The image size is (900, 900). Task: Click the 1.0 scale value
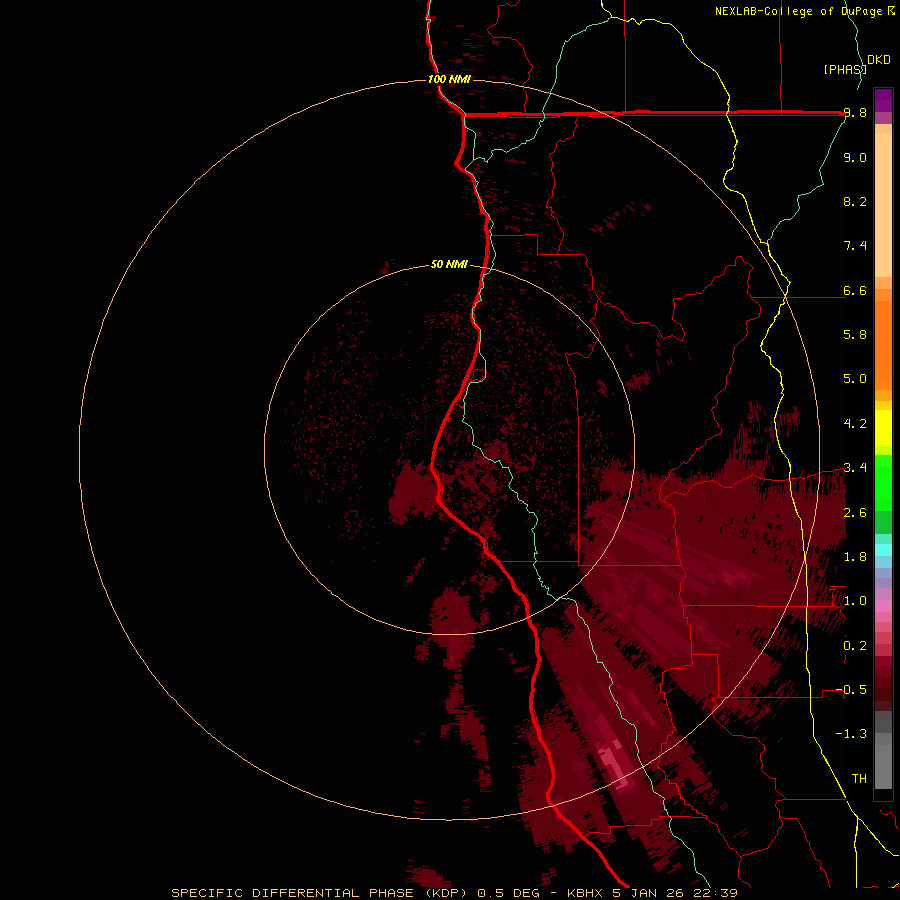pos(855,601)
